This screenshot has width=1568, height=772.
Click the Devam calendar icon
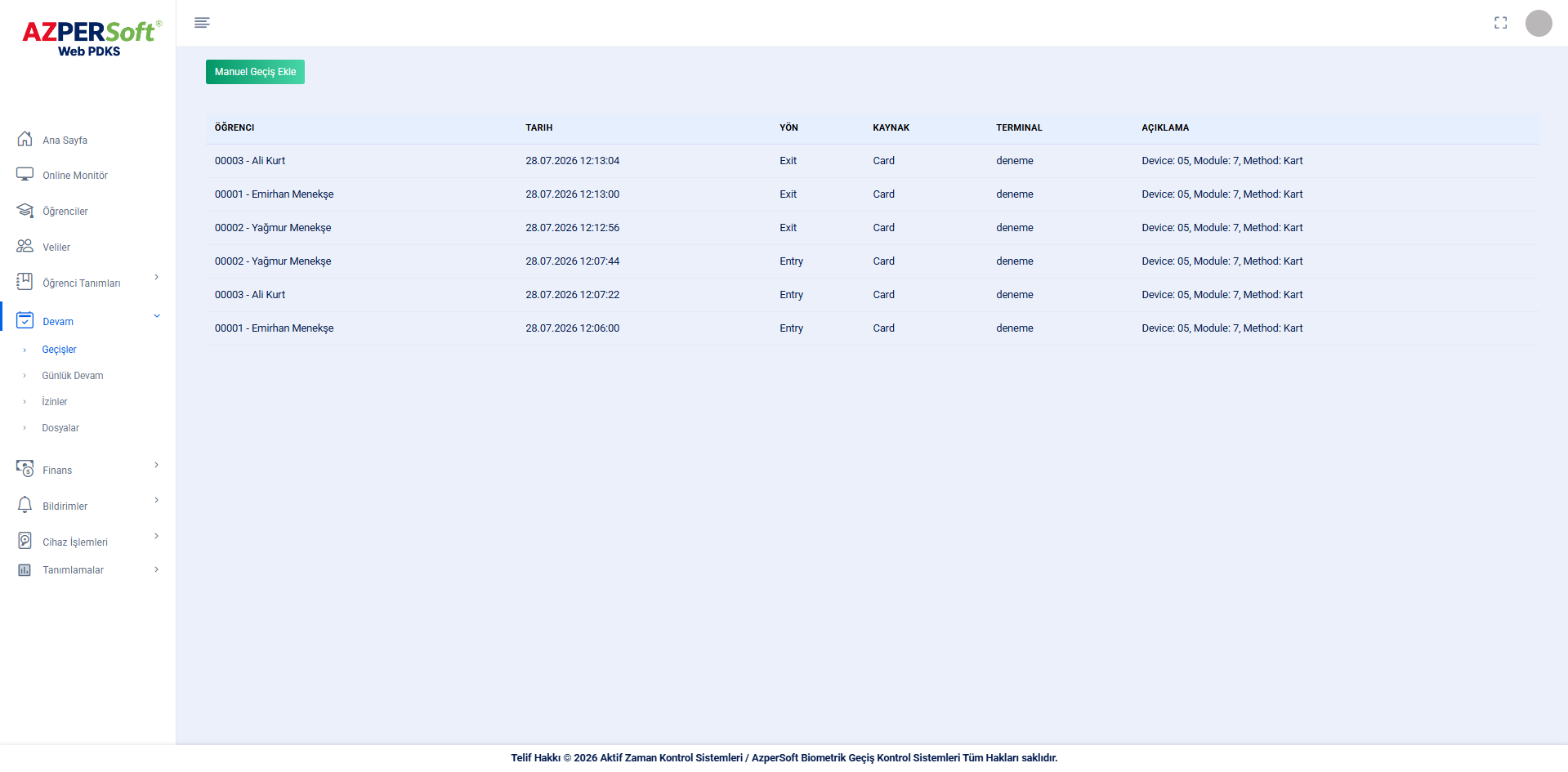tap(25, 320)
